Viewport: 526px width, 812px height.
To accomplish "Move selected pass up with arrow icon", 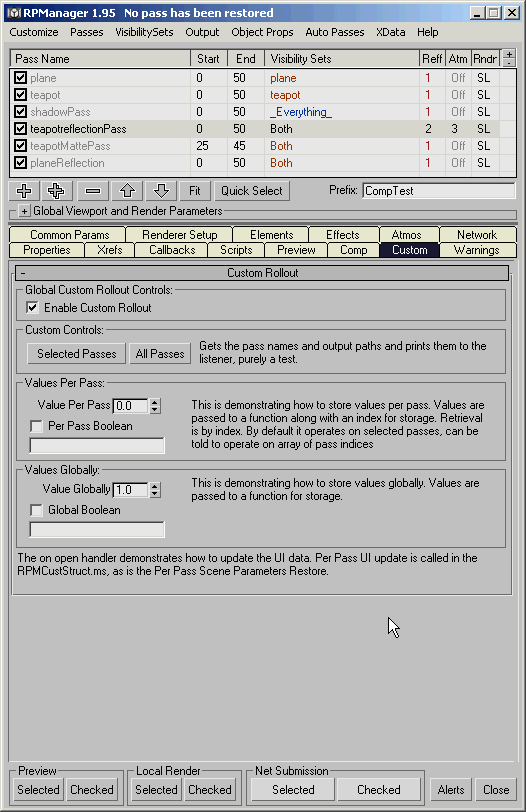I will pos(127,191).
